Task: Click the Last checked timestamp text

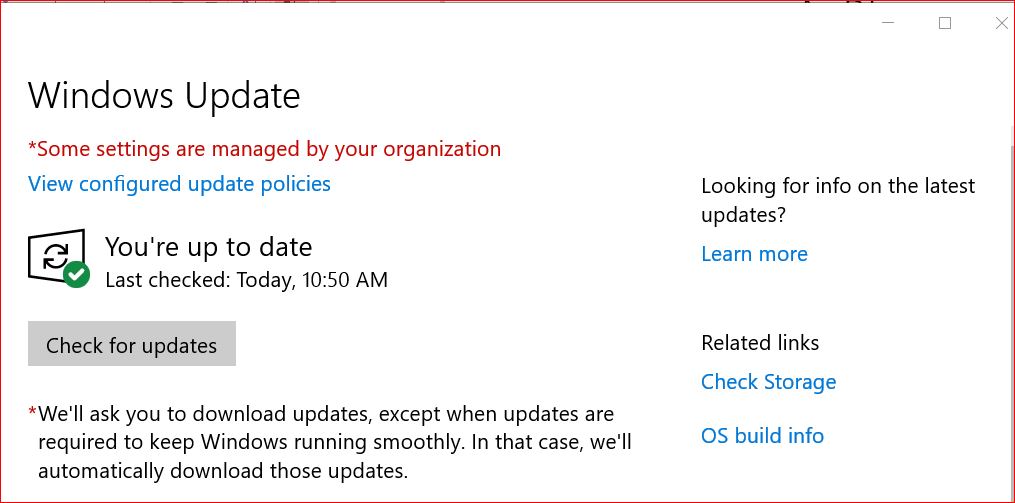Action: 246,280
